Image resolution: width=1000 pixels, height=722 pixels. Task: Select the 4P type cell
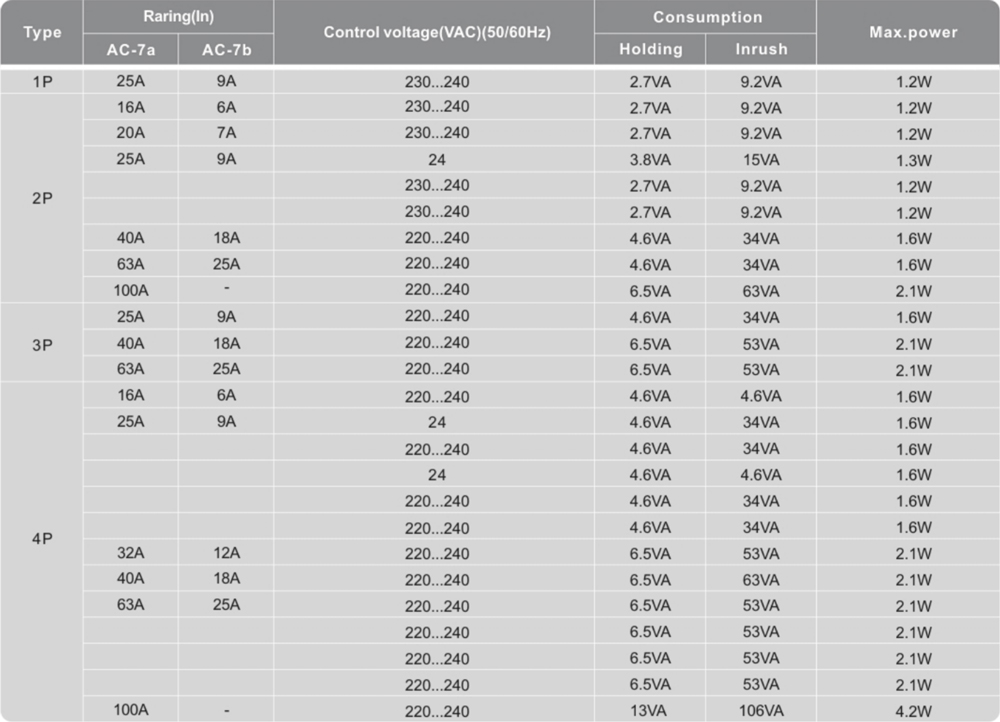(42, 539)
